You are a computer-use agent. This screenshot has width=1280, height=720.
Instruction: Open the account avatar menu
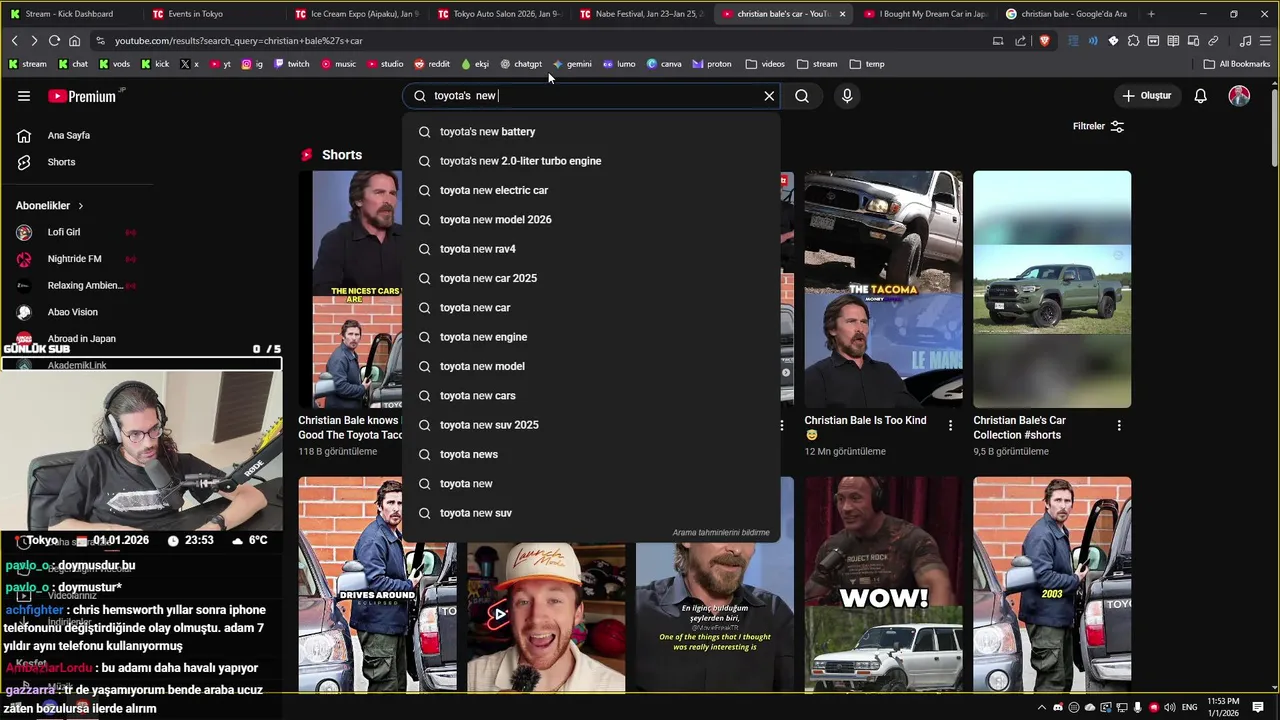pos(1239,96)
